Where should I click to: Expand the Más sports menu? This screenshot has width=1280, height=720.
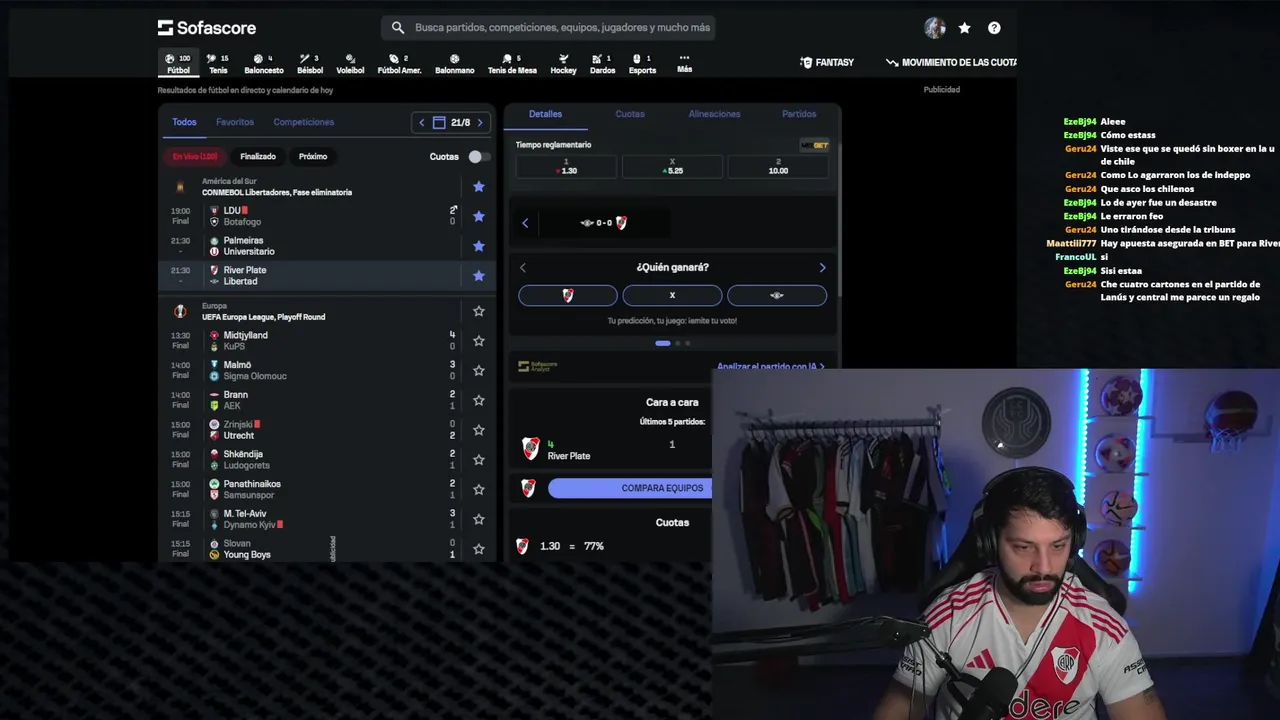[x=684, y=63]
